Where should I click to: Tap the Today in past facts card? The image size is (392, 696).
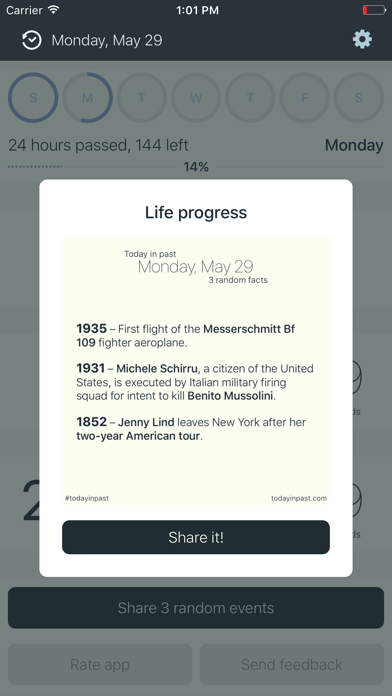point(196,371)
